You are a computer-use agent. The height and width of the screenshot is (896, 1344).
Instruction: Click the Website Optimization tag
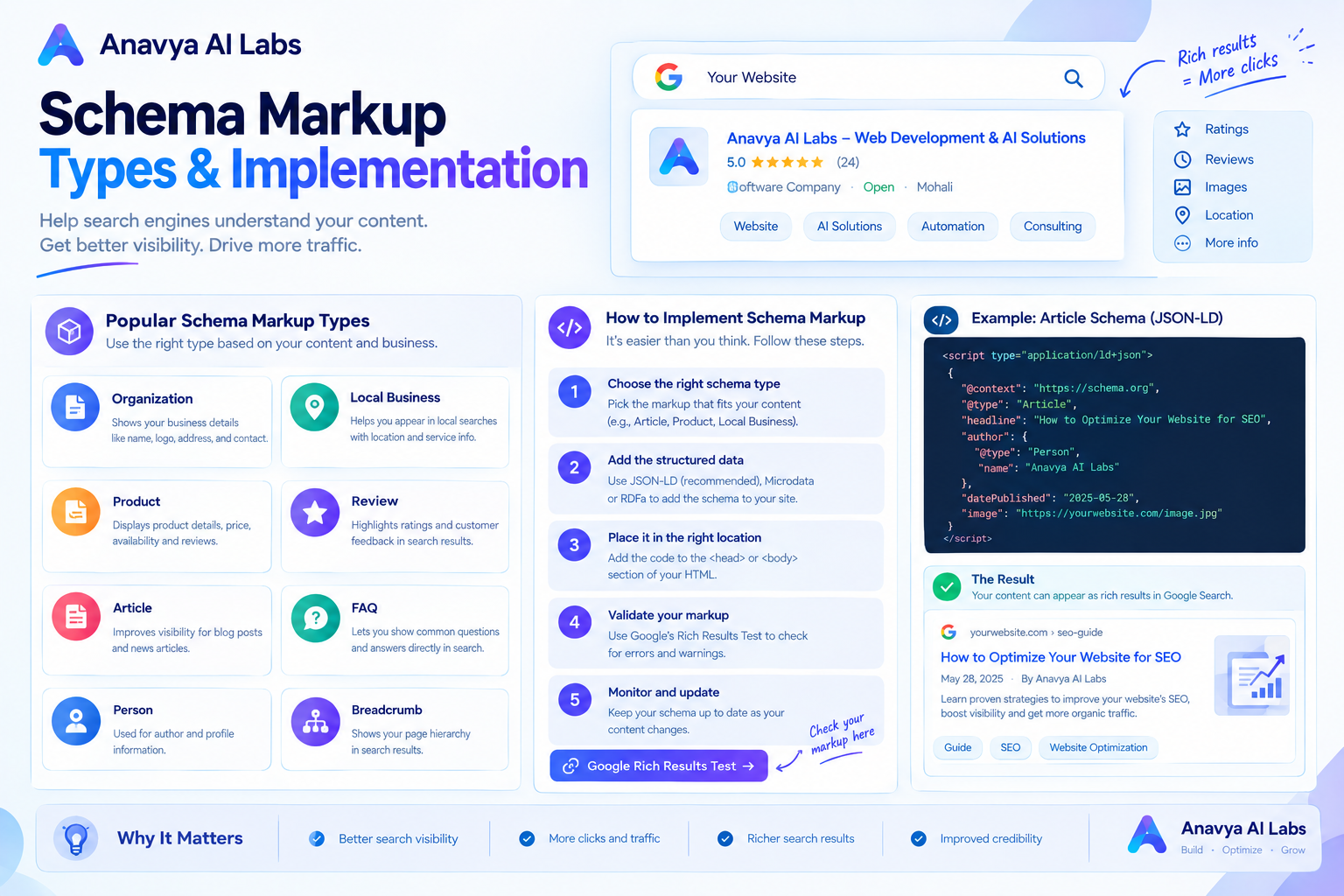pyautogui.click(x=1098, y=747)
